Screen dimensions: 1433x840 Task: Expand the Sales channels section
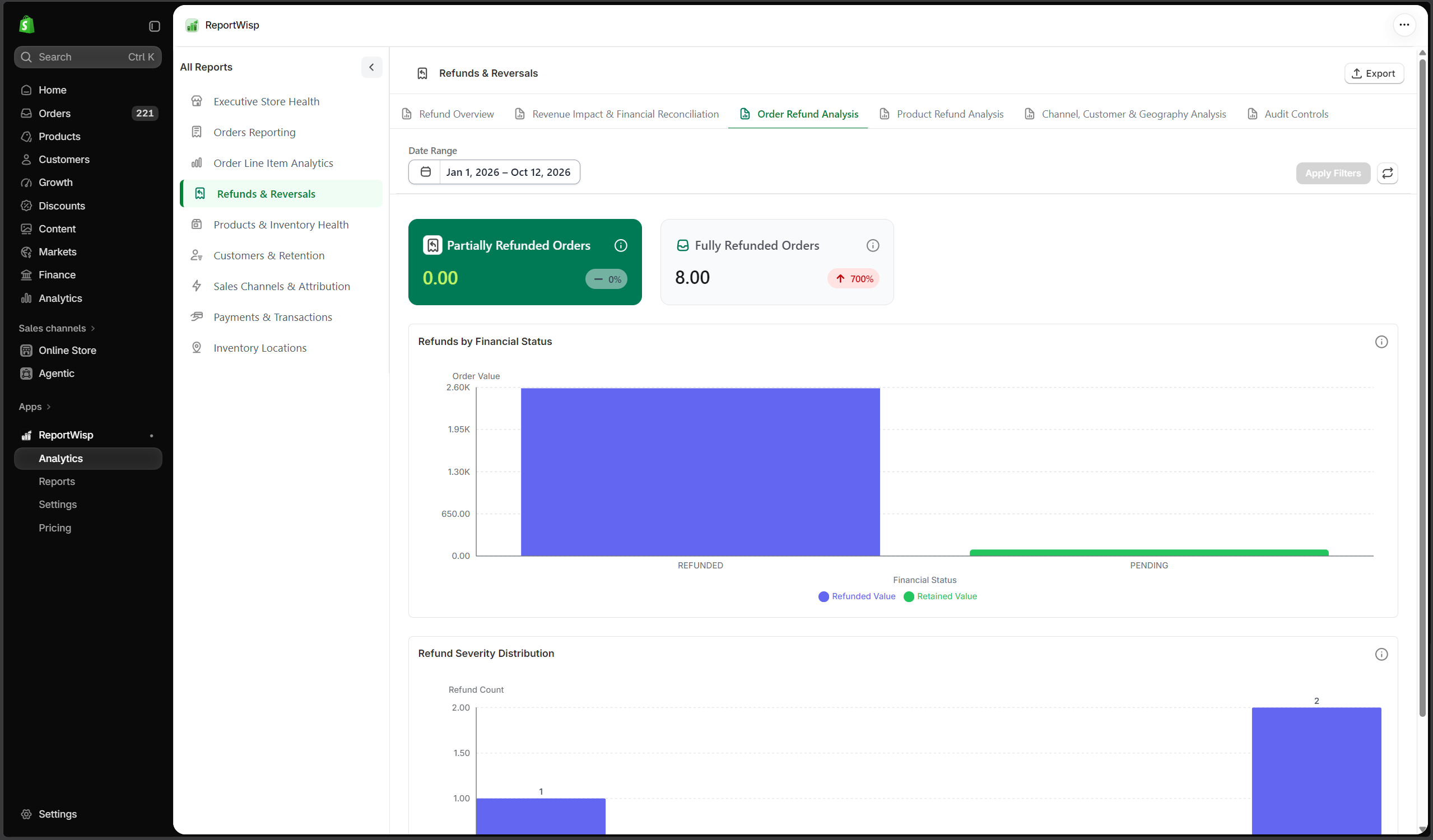coord(57,328)
